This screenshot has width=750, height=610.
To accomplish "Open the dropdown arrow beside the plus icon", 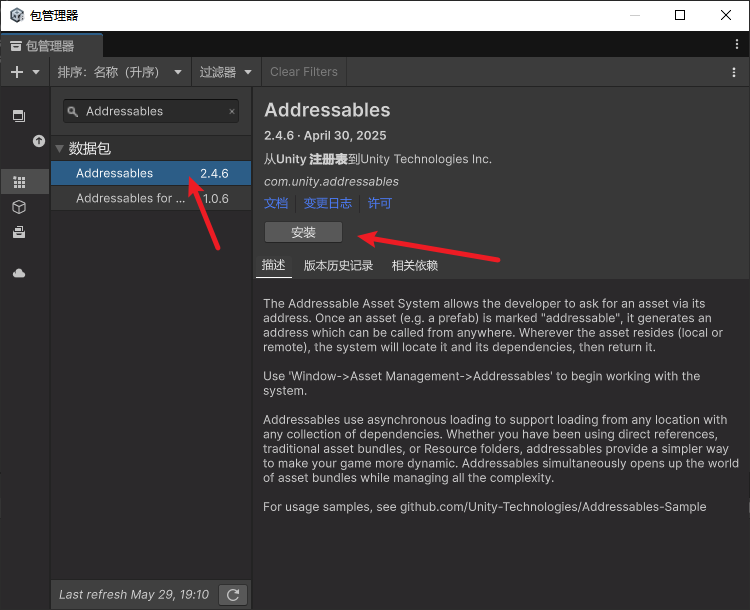I will coord(36,72).
